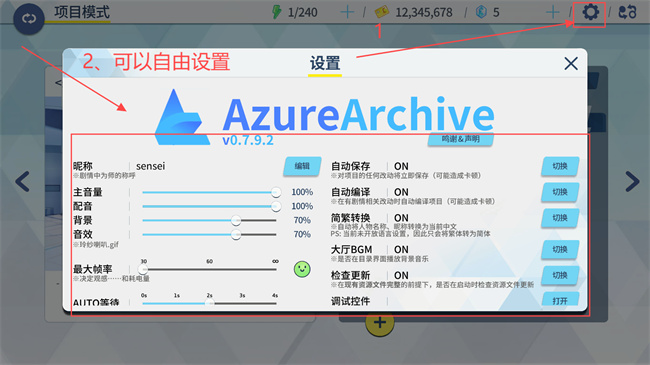Add gems with the plus beside 5
The height and width of the screenshot is (365, 650).
pos(553,12)
